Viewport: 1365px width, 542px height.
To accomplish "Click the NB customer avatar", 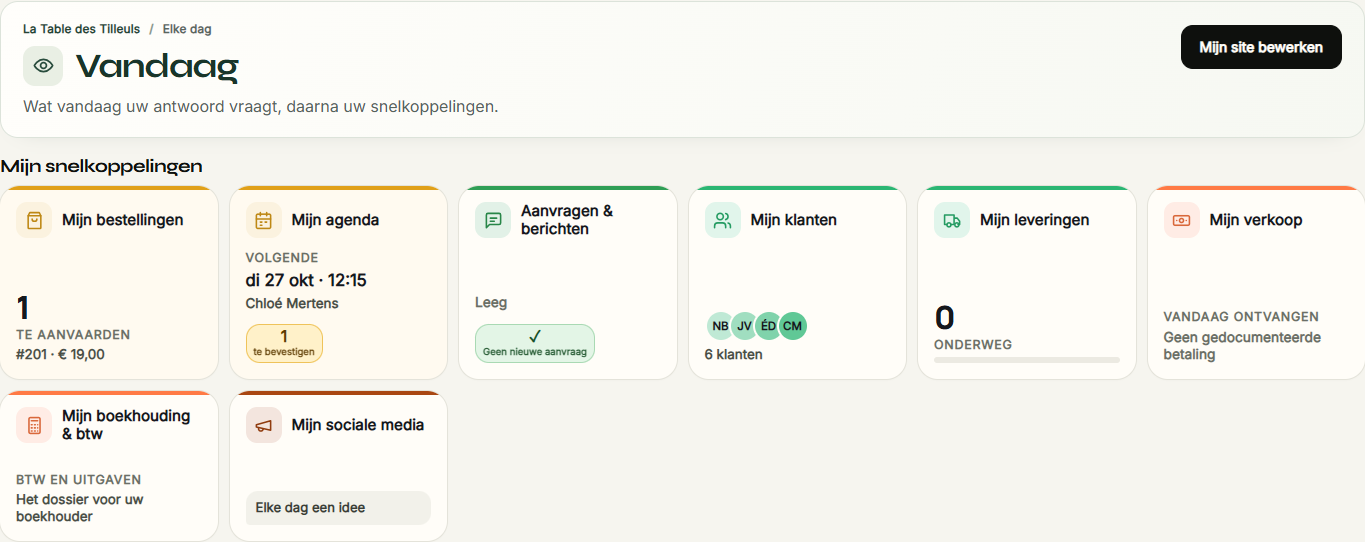I will coord(721,326).
